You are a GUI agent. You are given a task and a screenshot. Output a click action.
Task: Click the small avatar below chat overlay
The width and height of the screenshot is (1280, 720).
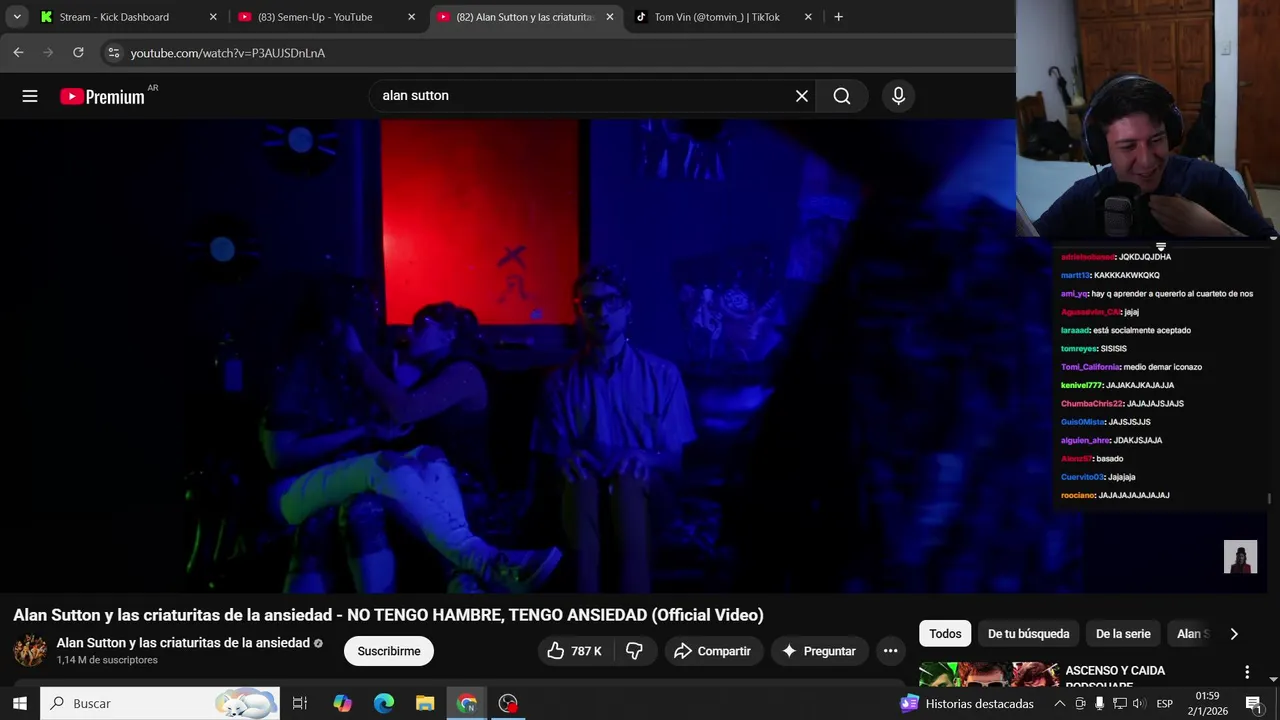pyautogui.click(x=1240, y=557)
